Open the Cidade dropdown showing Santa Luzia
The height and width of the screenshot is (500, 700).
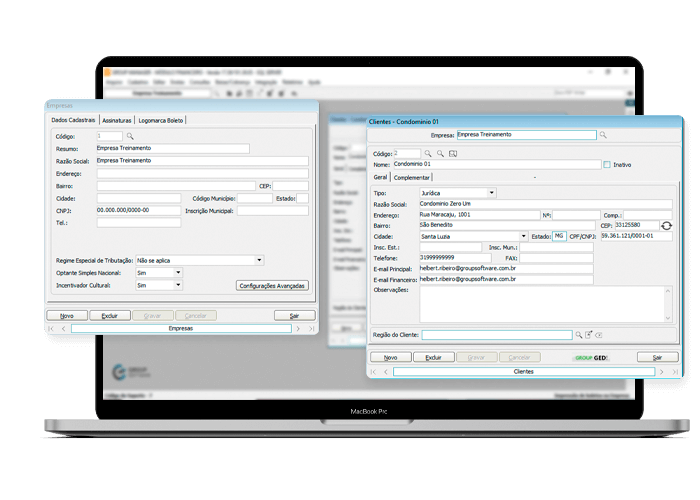coord(523,236)
